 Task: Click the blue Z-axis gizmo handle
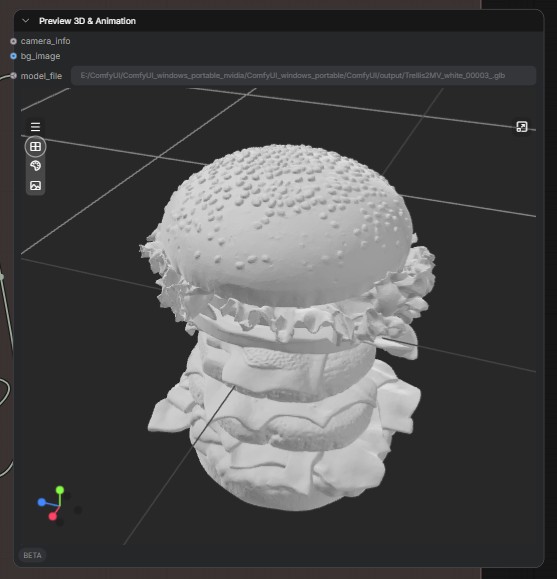42,502
